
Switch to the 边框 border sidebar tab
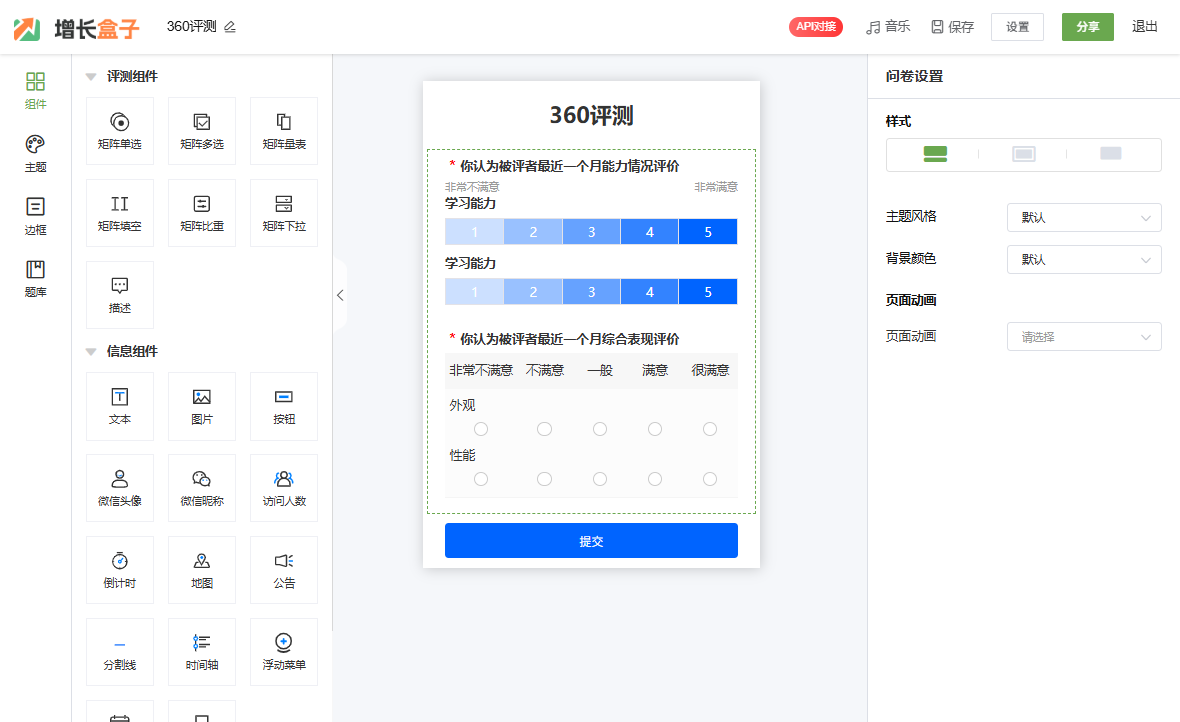pos(35,216)
